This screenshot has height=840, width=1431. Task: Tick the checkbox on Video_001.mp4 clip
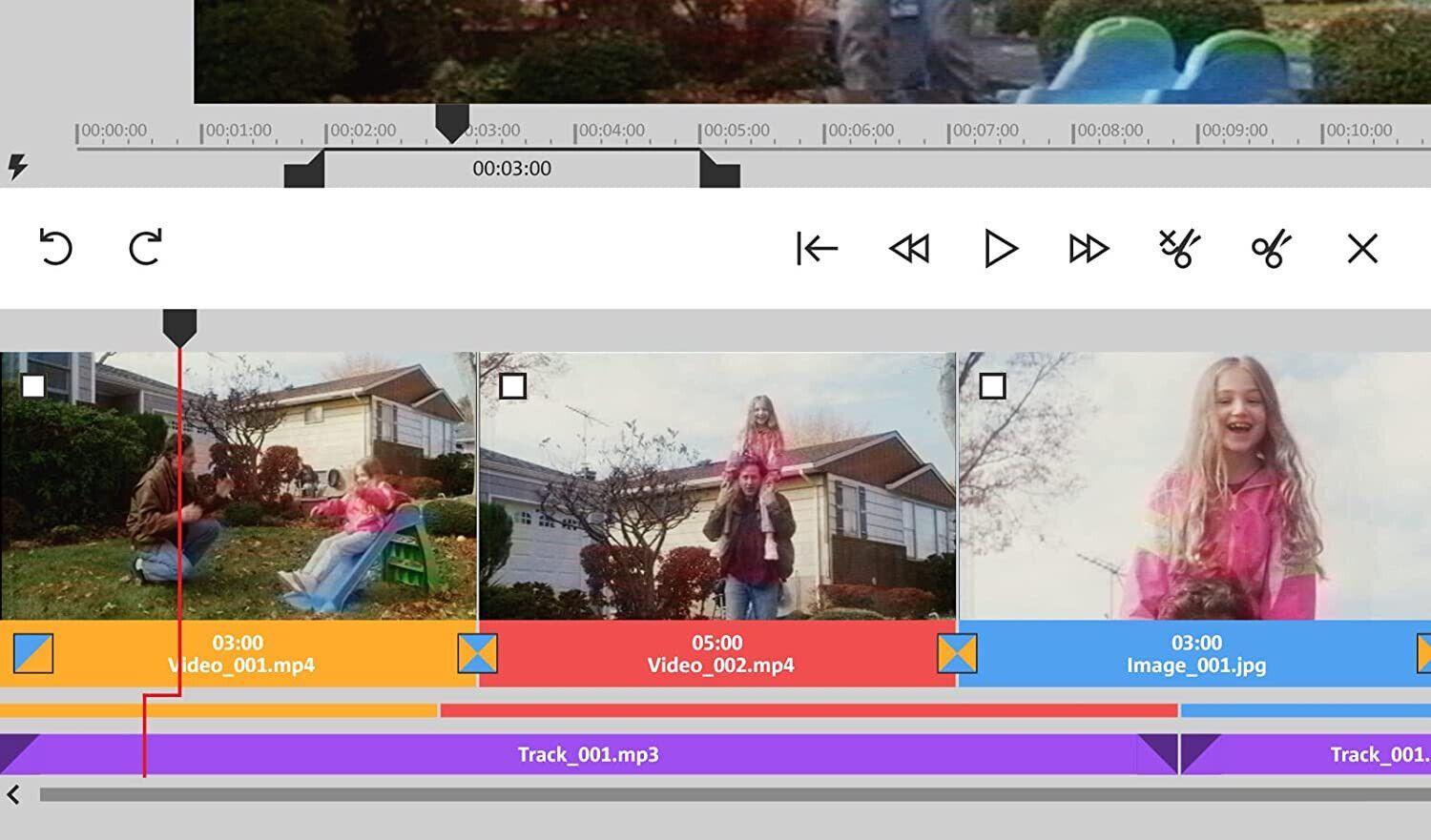coord(33,386)
